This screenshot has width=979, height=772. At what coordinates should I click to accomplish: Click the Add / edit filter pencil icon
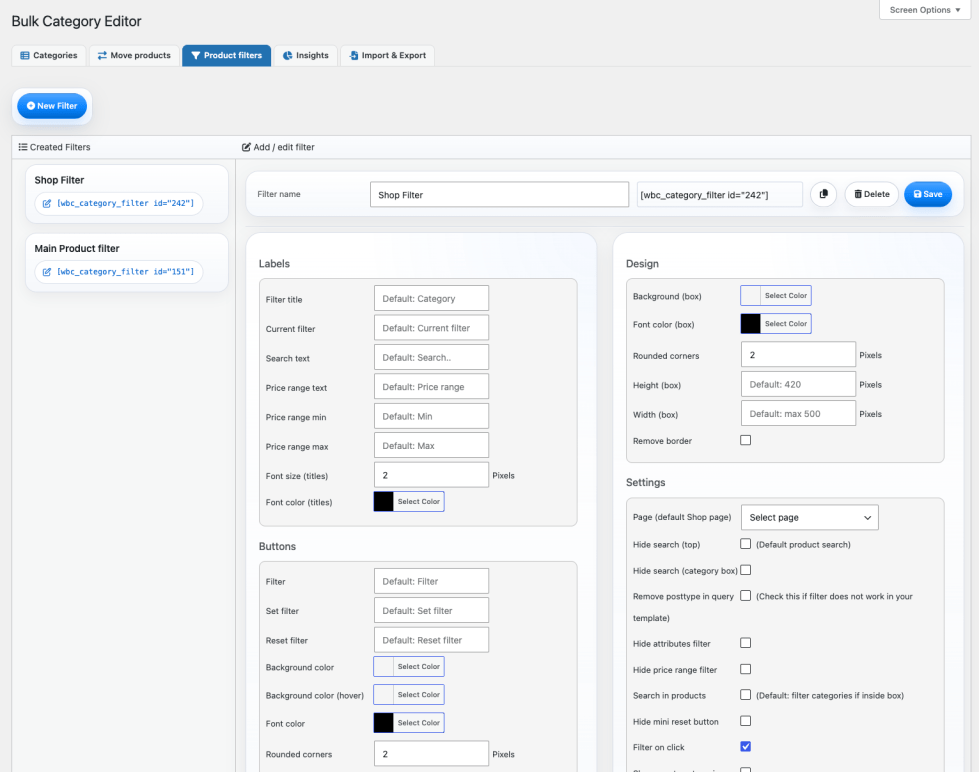[x=246, y=147]
